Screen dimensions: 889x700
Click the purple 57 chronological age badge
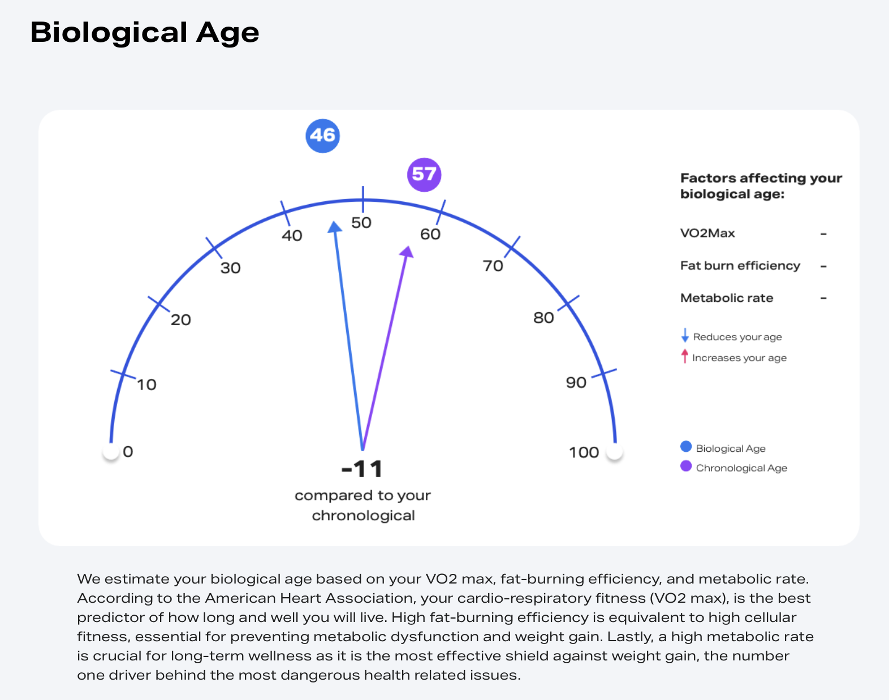[x=424, y=175]
